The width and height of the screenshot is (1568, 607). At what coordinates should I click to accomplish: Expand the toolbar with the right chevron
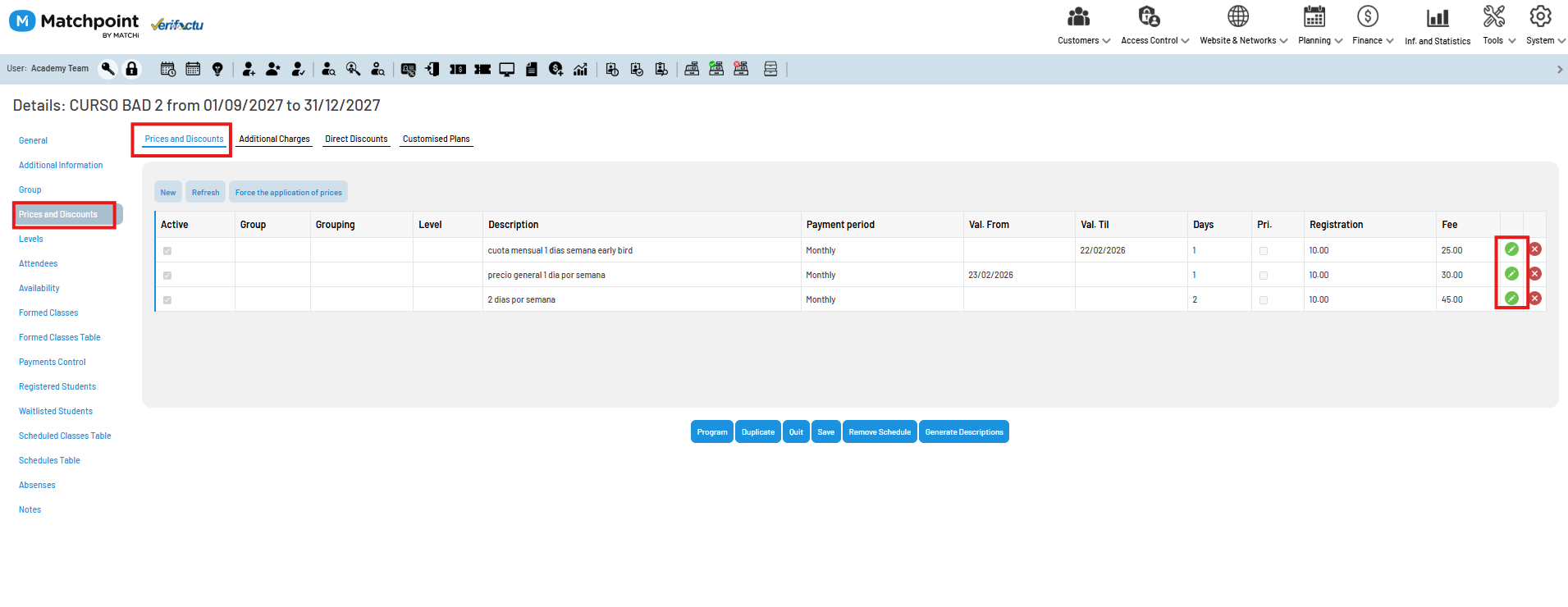[x=1560, y=70]
